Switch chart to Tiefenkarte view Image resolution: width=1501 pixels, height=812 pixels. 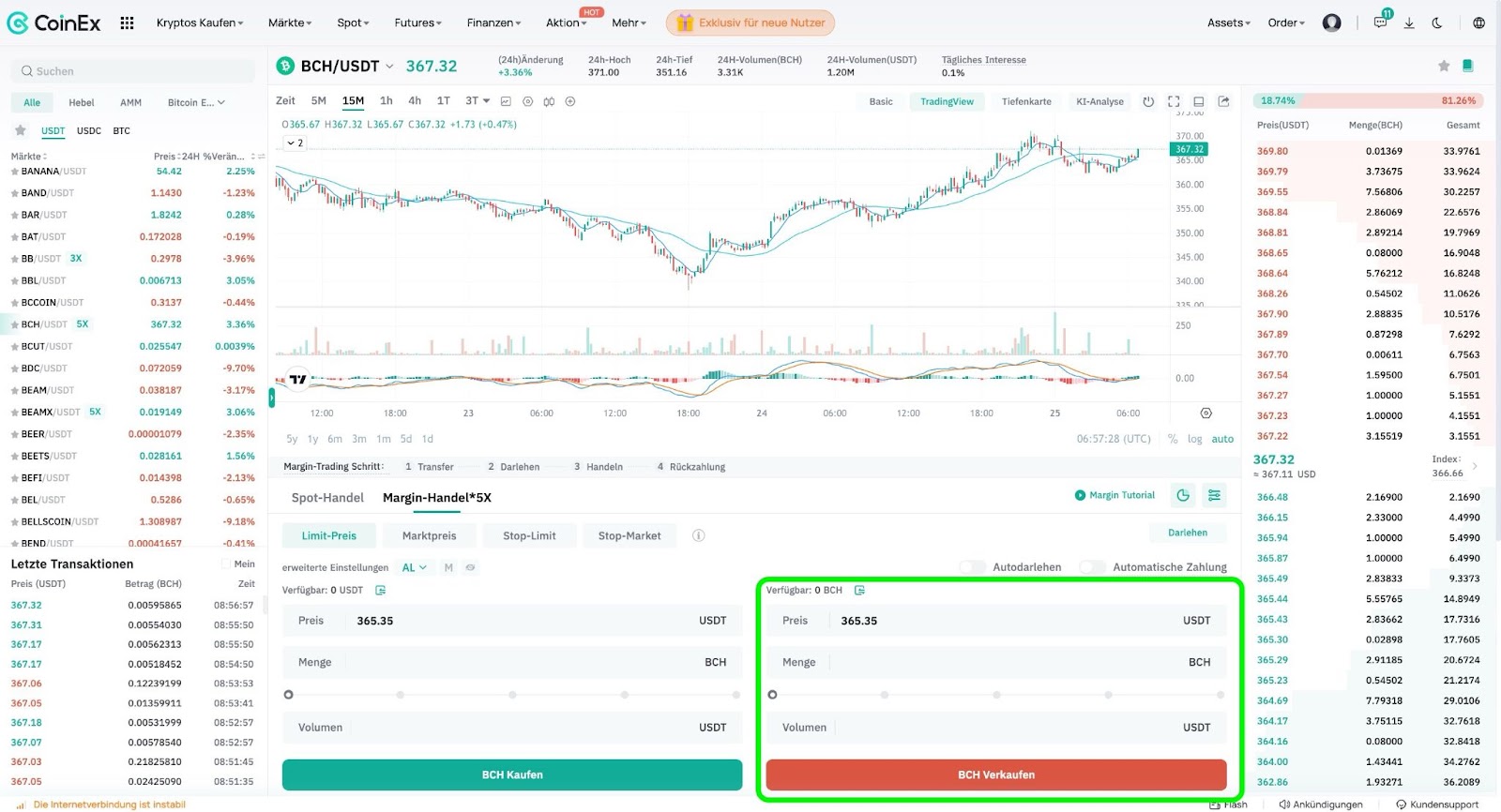click(x=1026, y=101)
